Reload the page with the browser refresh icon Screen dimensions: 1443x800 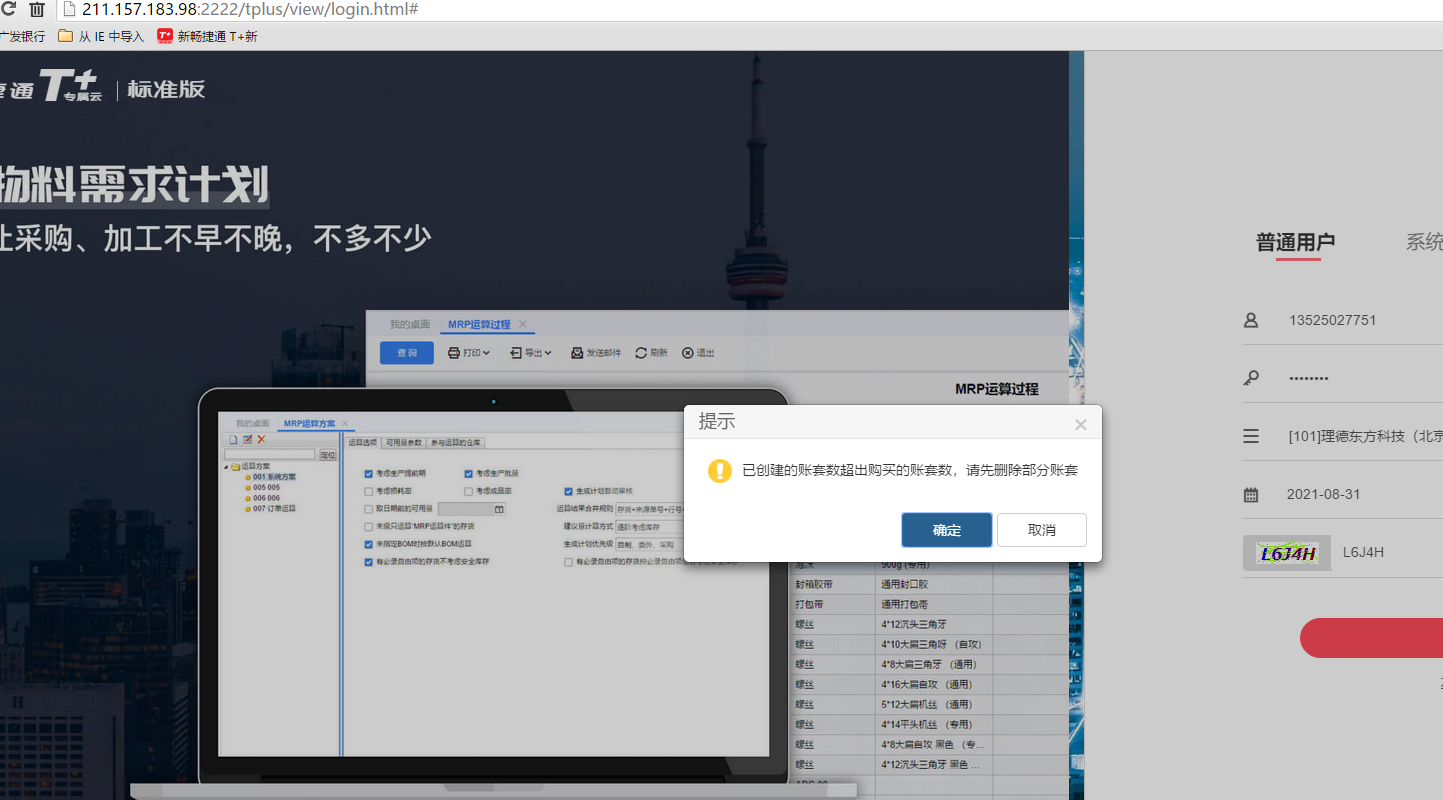click(8, 9)
